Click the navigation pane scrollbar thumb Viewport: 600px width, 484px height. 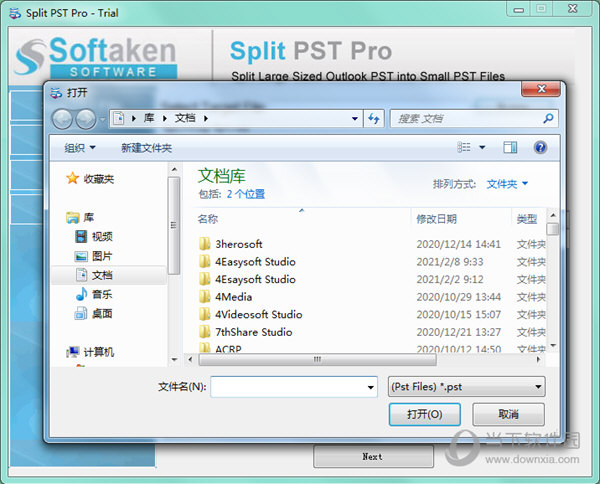[x=174, y=225]
